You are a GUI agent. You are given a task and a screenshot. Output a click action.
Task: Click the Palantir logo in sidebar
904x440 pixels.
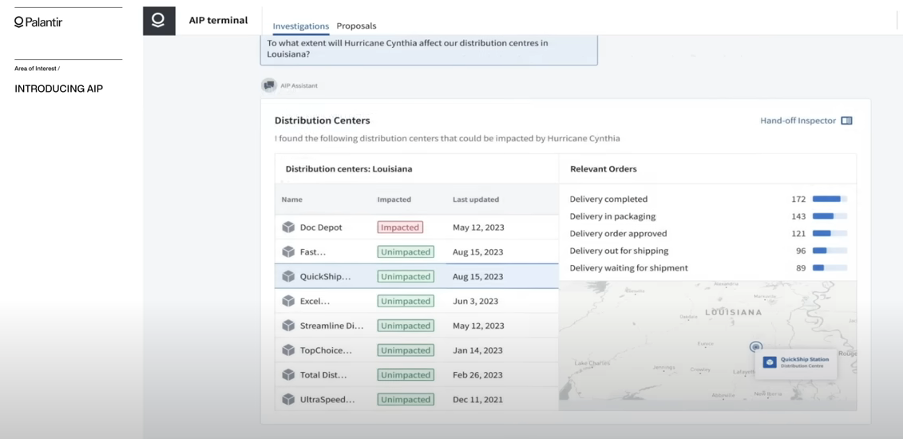pos(38,22)
